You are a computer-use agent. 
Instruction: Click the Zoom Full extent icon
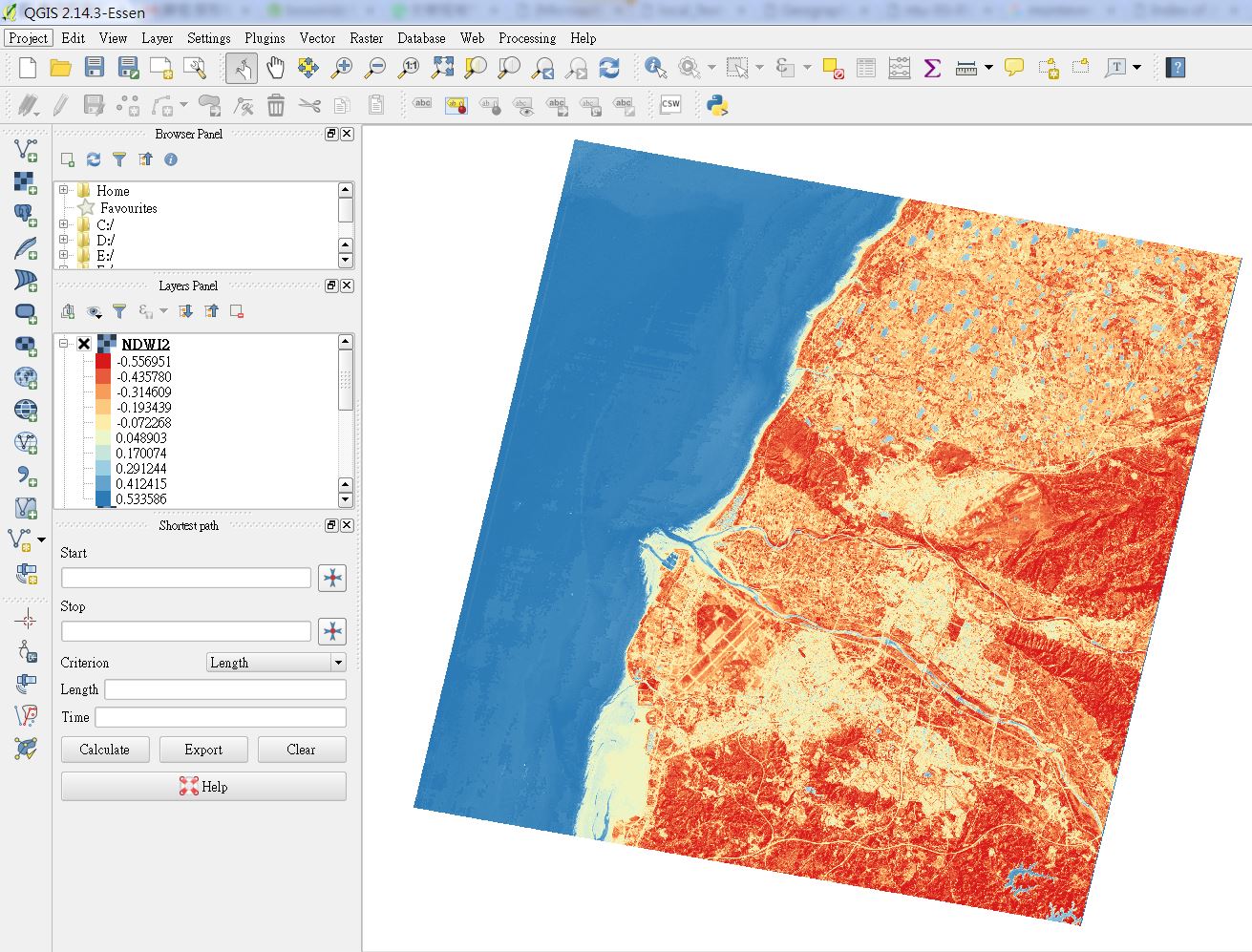[x=442, y=68]
